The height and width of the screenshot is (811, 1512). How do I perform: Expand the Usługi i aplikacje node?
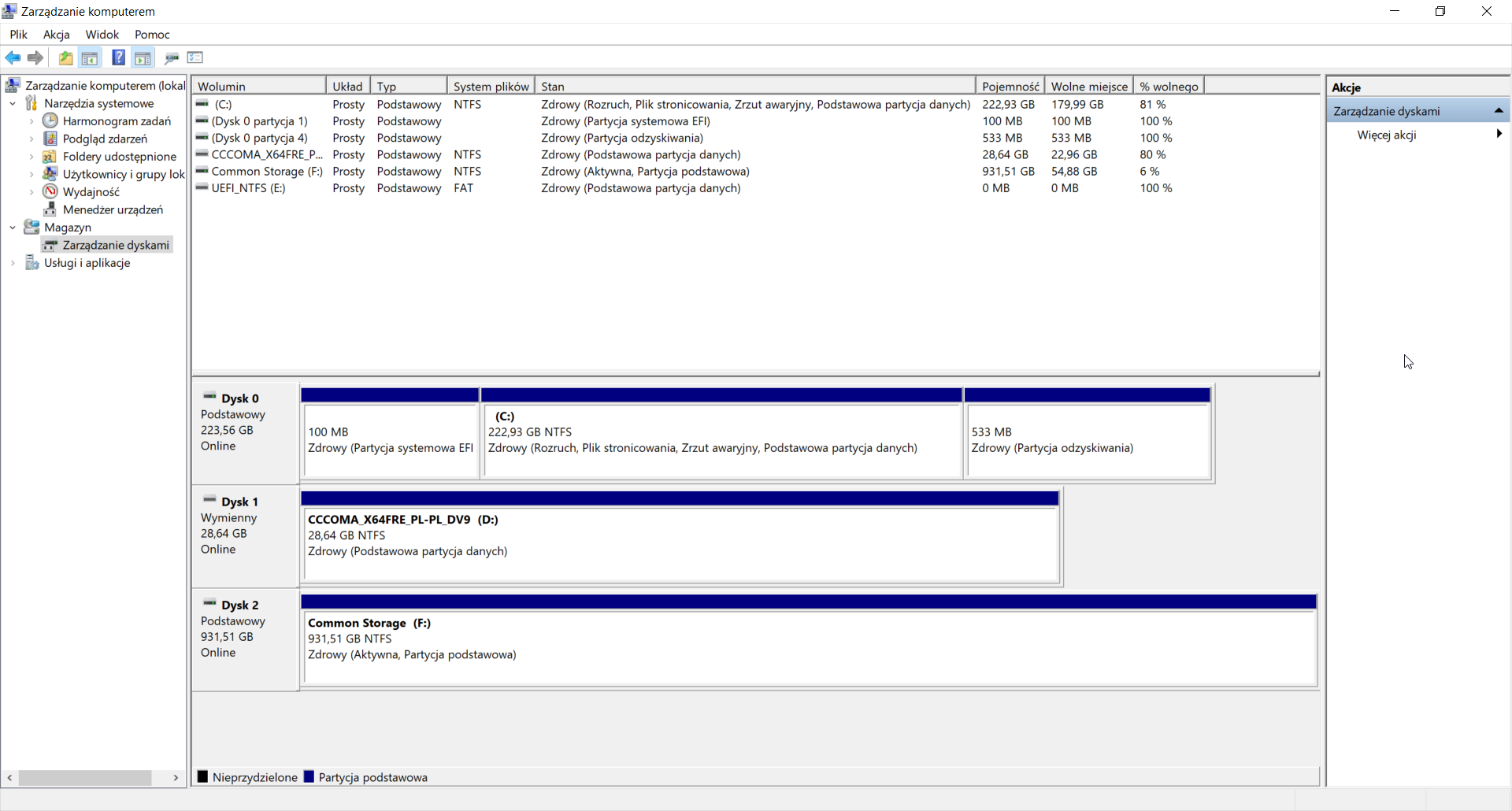pyautogui.click(x=13, y=263)
